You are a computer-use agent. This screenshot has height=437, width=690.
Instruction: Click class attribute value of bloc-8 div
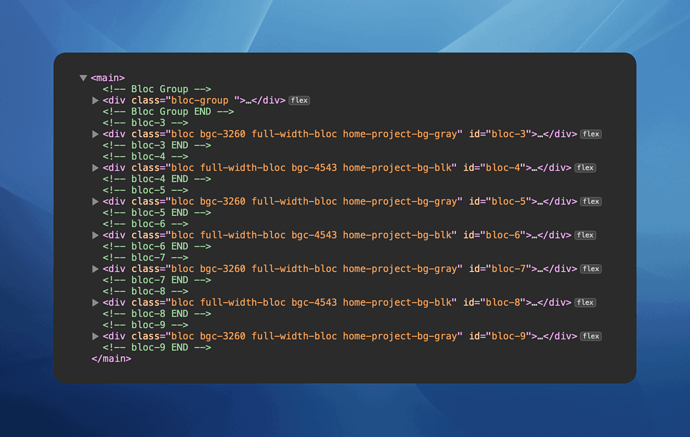coord(312,302)
